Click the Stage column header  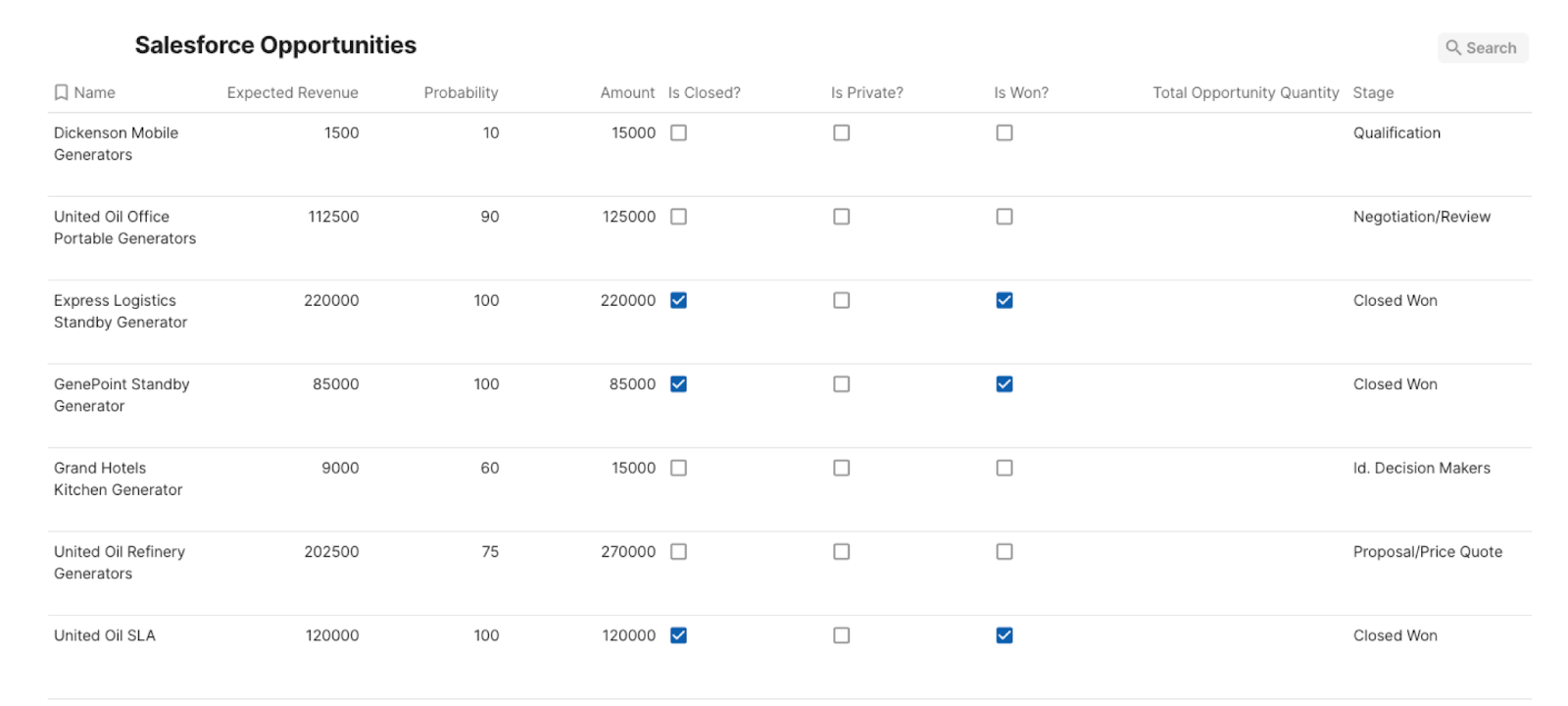click(x=1373, y=92)
